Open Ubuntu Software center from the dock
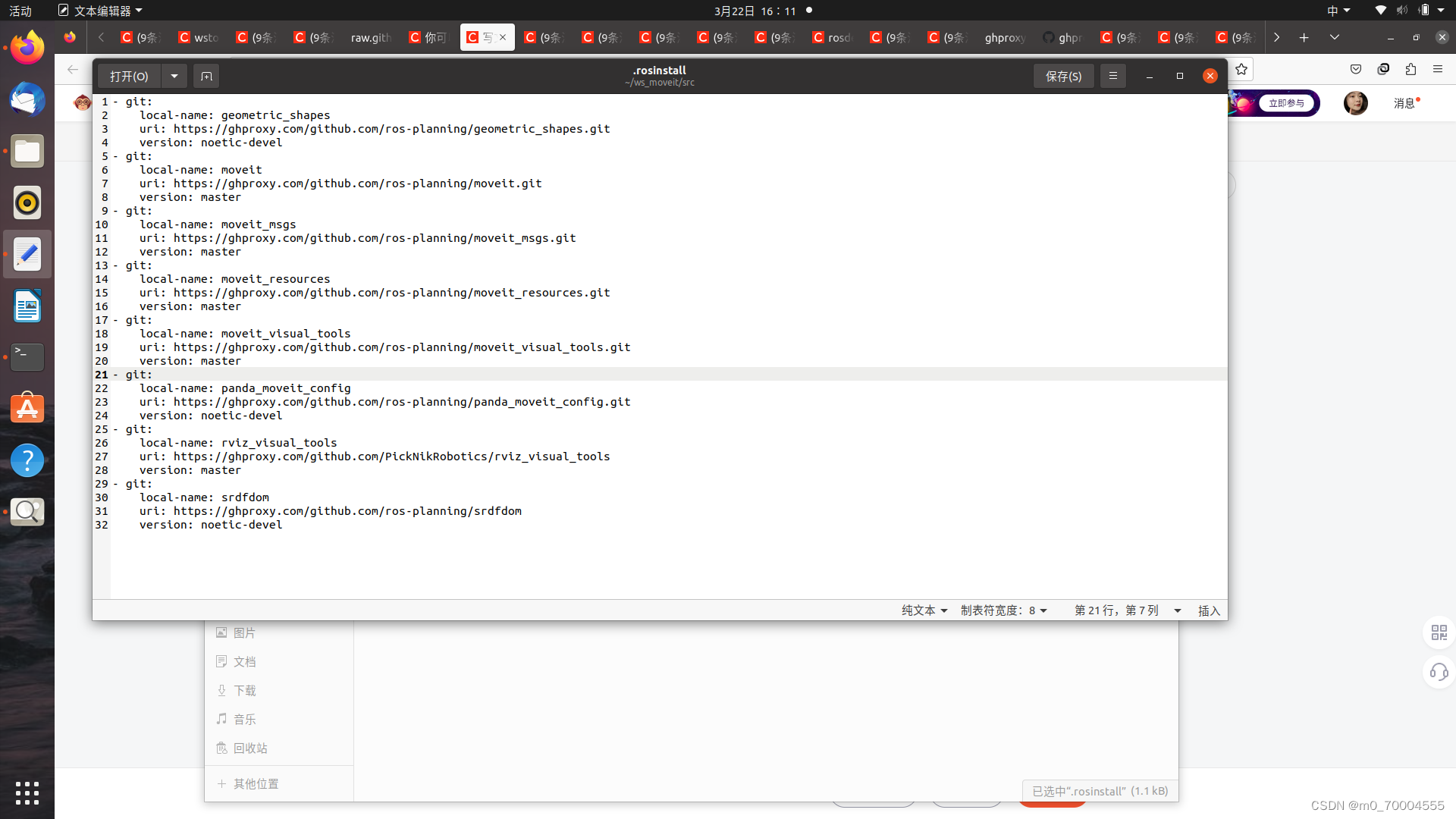 pos(27,409)
